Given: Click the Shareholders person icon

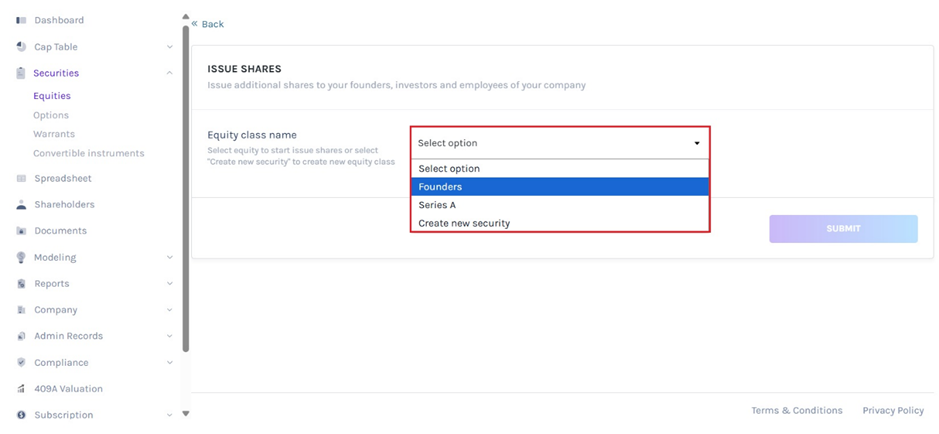Looking at the screenshot, I should pyautogui.click(x=21, y=205).
